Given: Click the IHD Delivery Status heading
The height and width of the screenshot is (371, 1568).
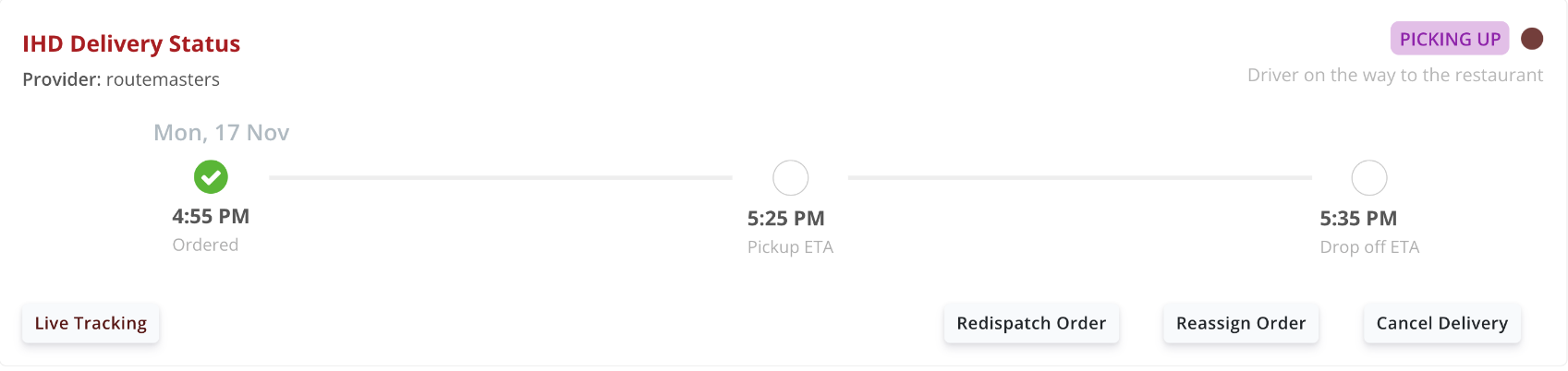Looking at the screenshot, I should 131,43.
